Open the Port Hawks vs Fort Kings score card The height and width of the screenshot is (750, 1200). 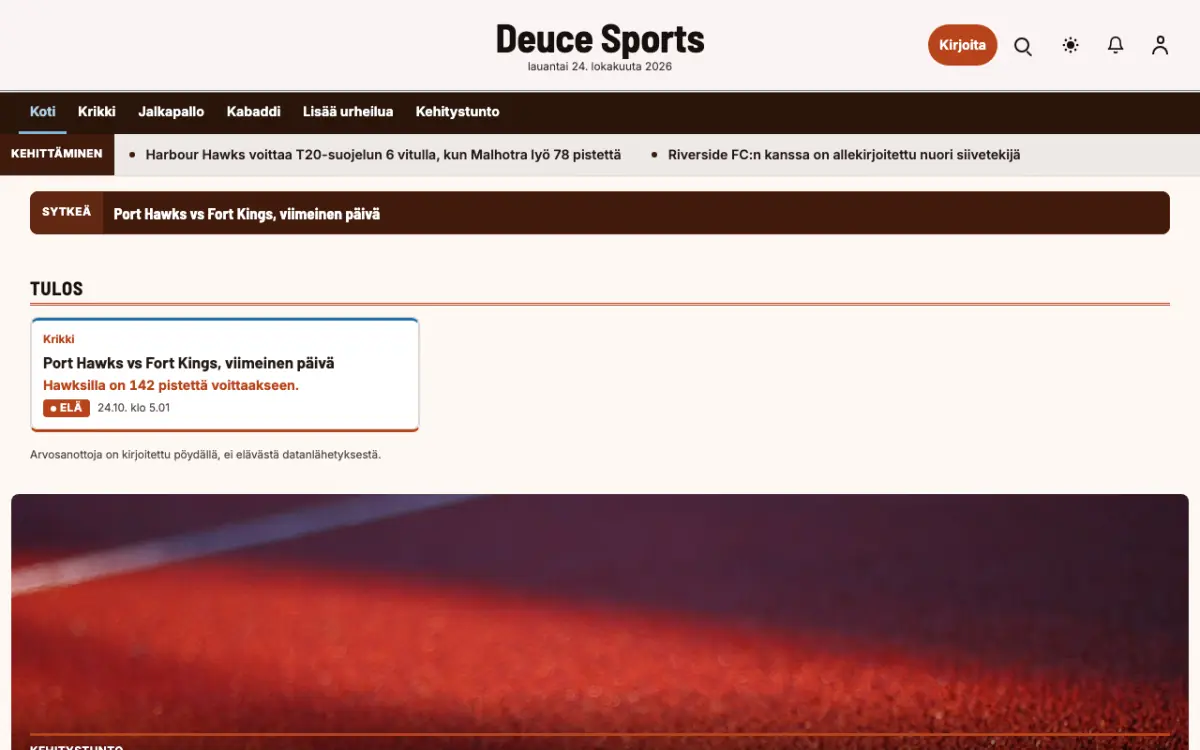coord(225,375)
